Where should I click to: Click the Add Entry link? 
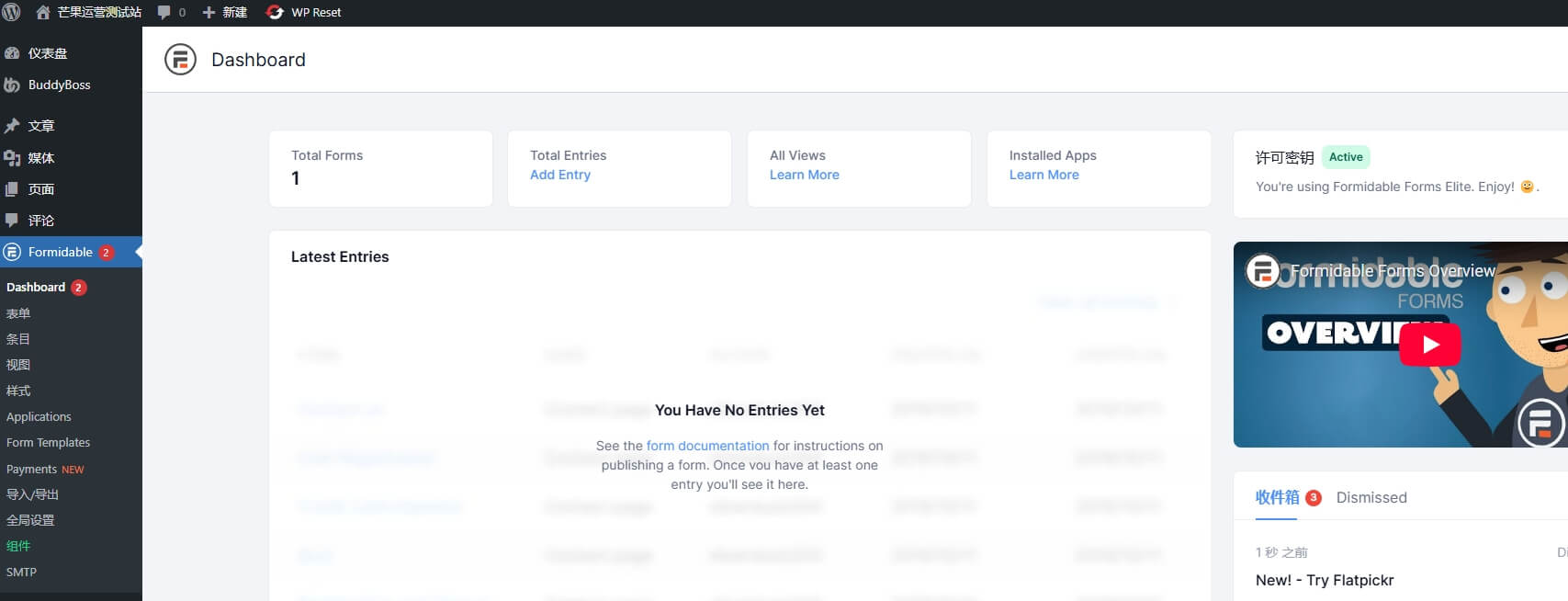click(x=559, y=175)
